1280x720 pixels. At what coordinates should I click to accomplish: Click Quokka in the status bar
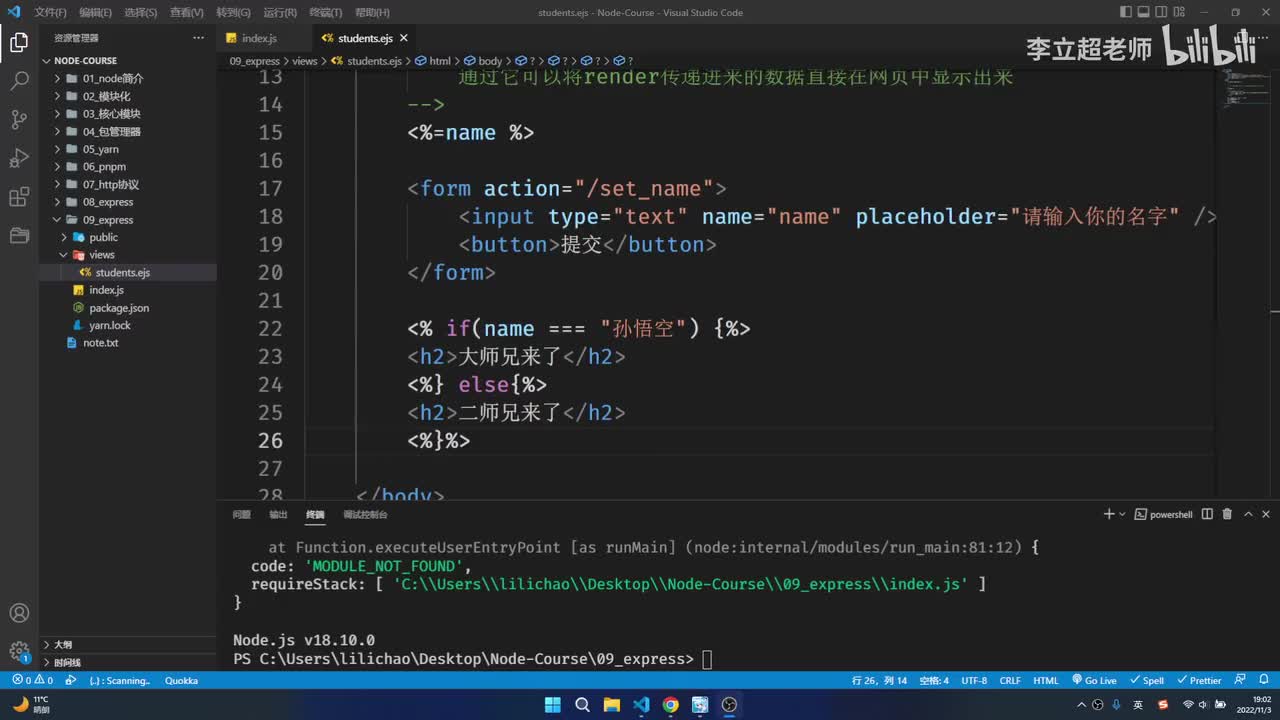[181, 680]
